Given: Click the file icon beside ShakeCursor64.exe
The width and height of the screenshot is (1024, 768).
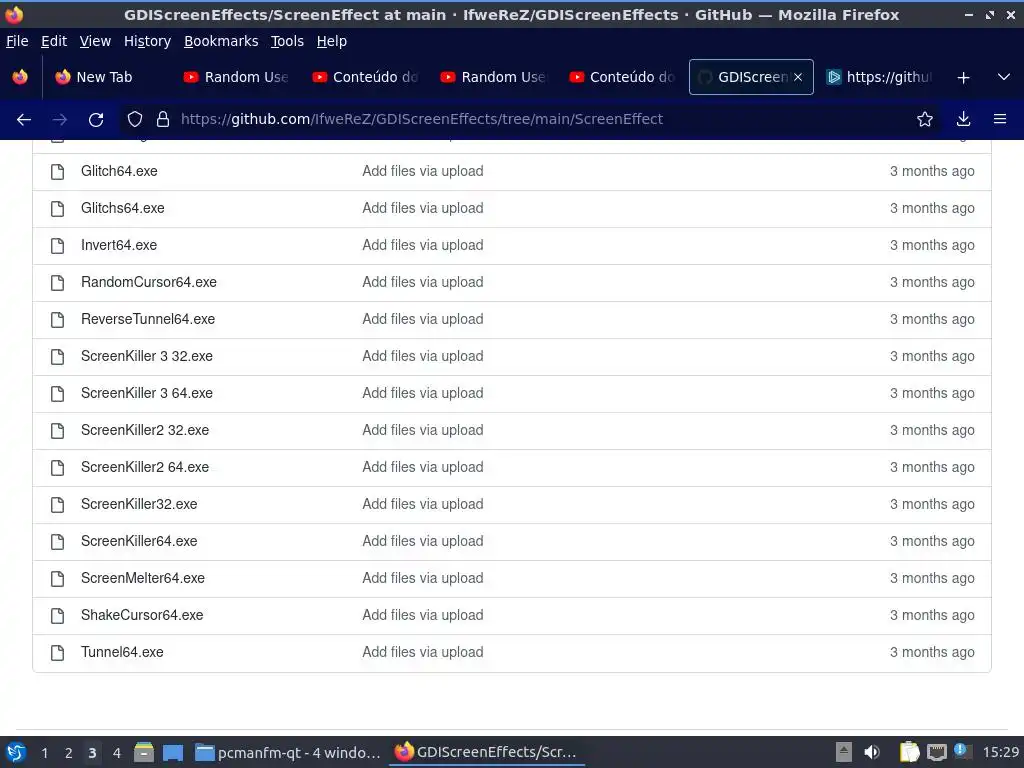Looking at the screenshot, I should 57,616.
